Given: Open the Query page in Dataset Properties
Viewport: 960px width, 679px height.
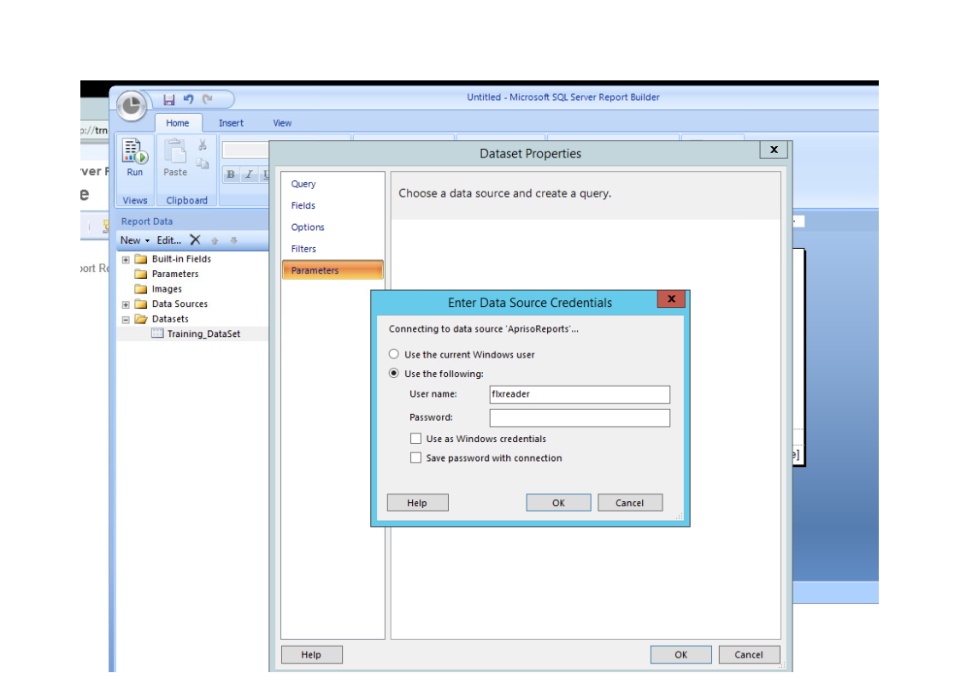Looking at the screenshot, I should click(332, 184).
